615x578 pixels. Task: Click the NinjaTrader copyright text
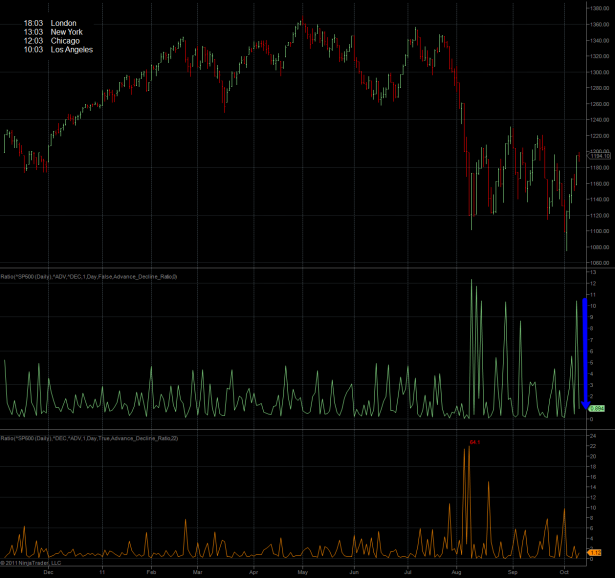tap(32, 563)
